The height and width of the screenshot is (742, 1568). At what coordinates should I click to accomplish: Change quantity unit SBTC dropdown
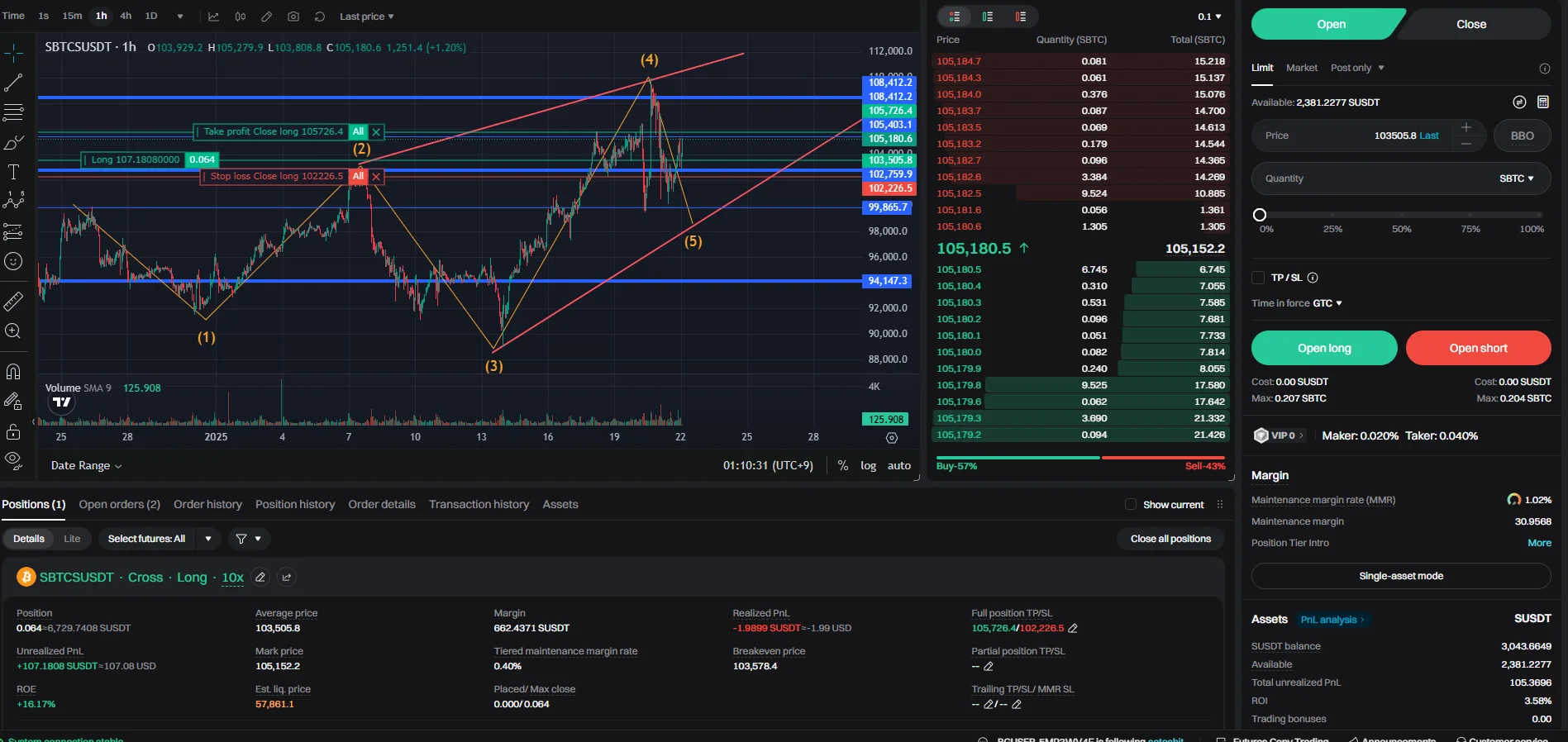[1517, 178]
